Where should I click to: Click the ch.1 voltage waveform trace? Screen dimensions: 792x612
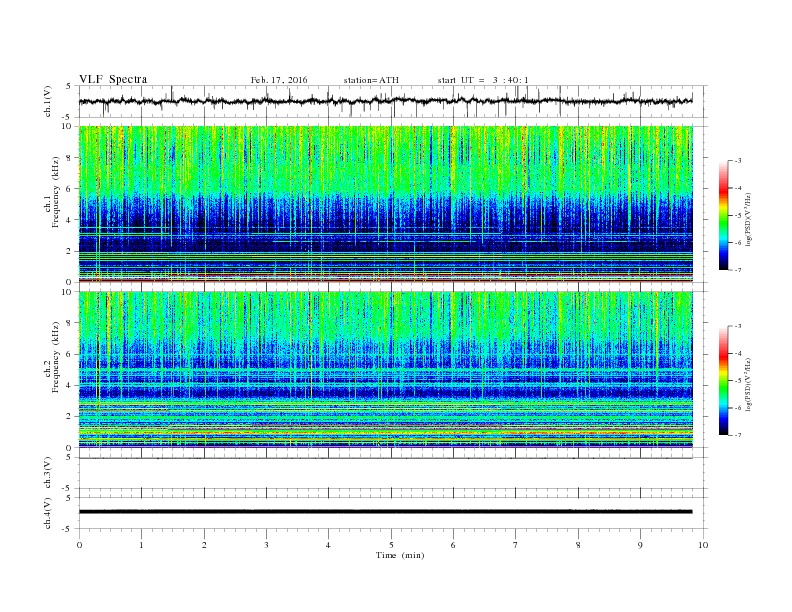point(385,101)
